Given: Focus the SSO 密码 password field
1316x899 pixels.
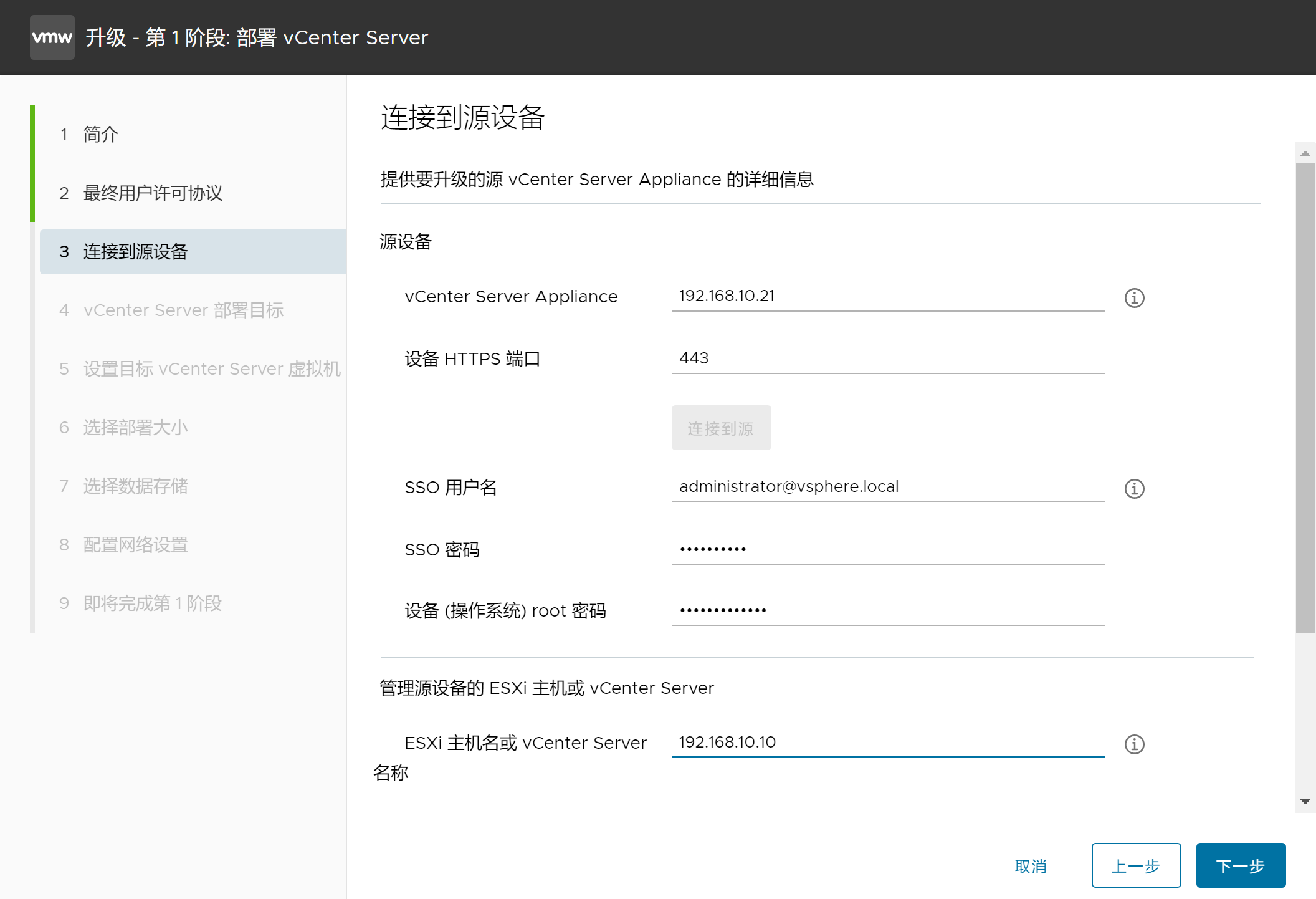Looking at the screenshot, I should pyautogui.click(x=888, y=549).
